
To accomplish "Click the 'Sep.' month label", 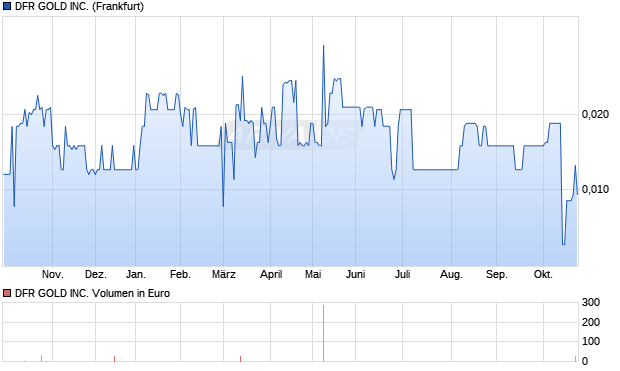I will tap(497, 274).
